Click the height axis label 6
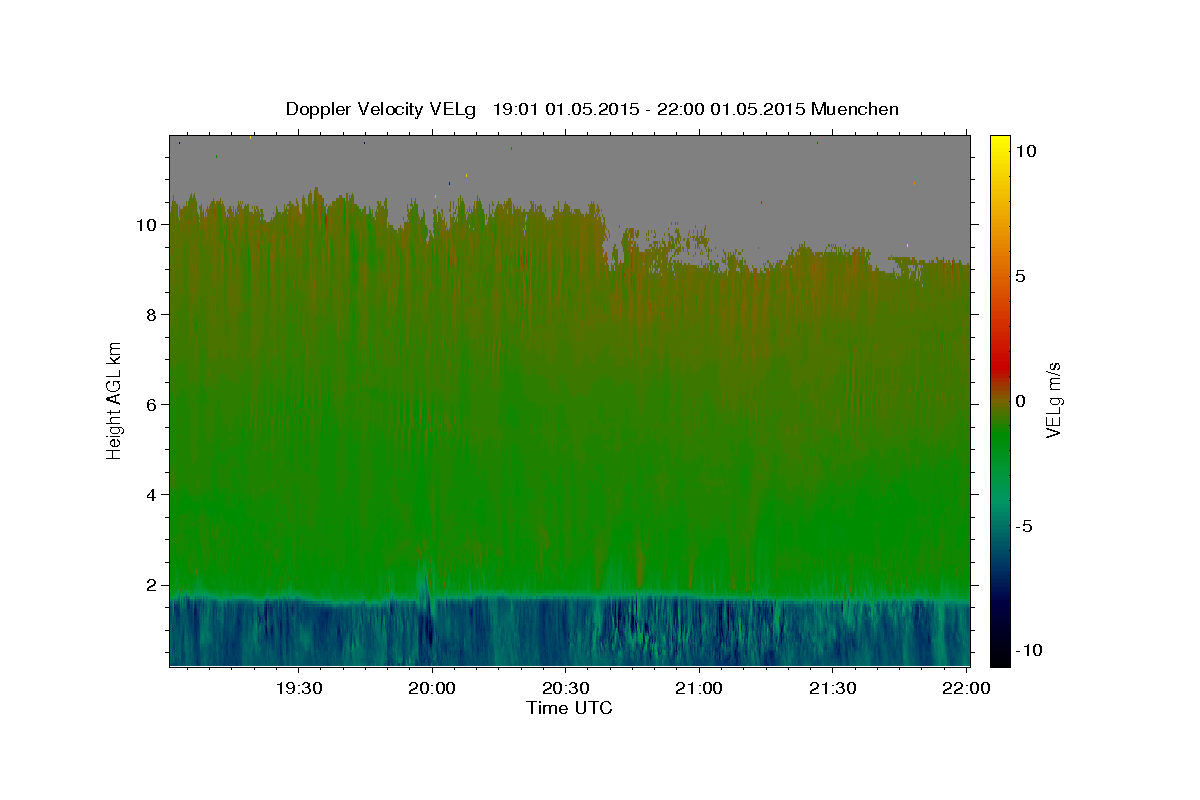1200x800 pixels. (152, 405)
